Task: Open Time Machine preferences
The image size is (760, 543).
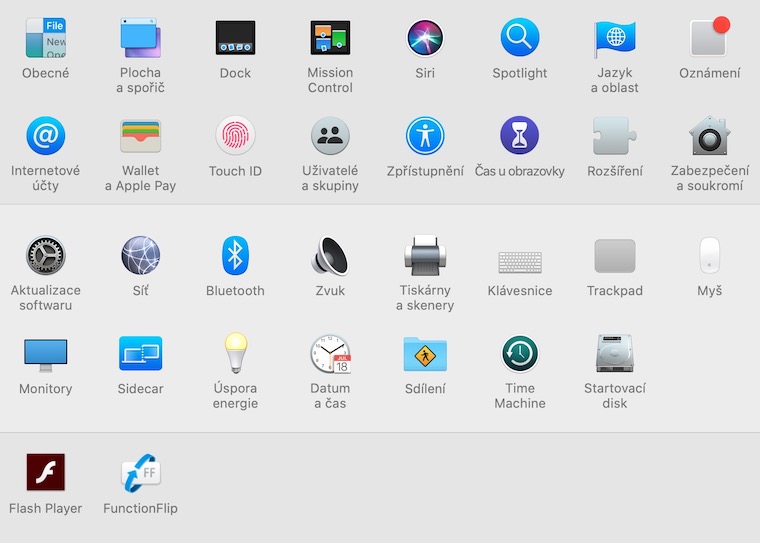Action: [x=520, y=353]
